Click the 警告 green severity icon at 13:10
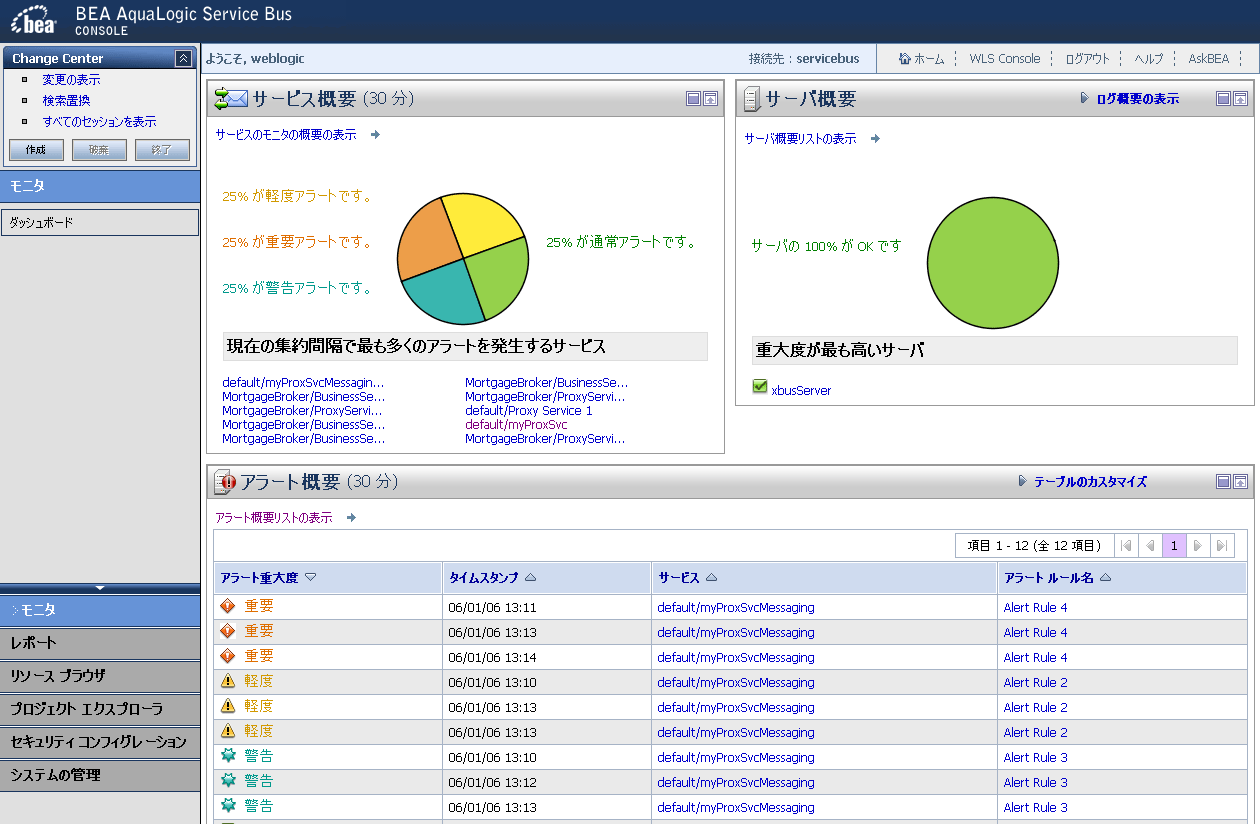The width and height of the screenshot is (1260, 824). pos(228,756)
